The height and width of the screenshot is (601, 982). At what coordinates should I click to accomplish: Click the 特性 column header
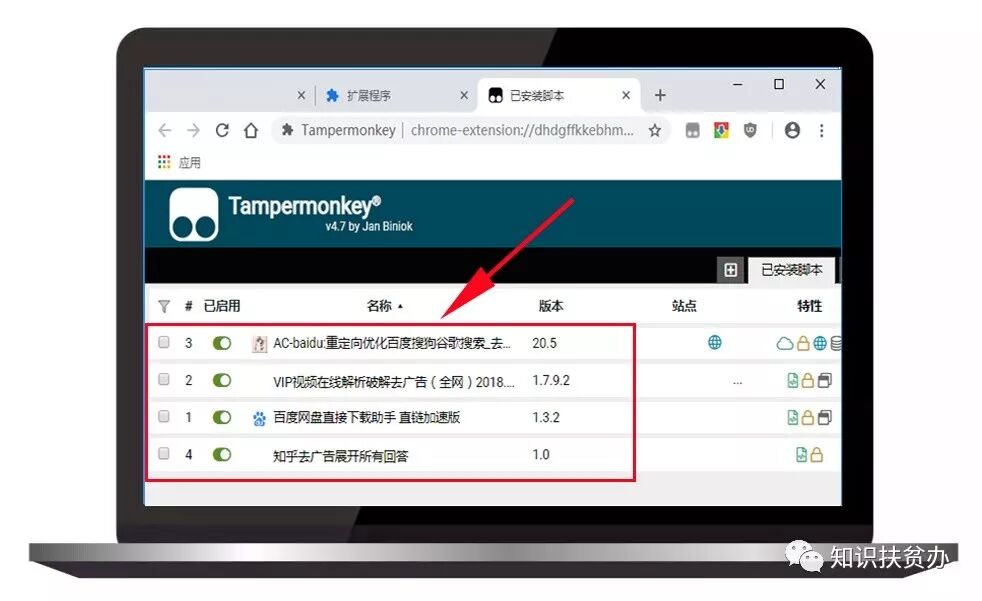click(809, 306)
